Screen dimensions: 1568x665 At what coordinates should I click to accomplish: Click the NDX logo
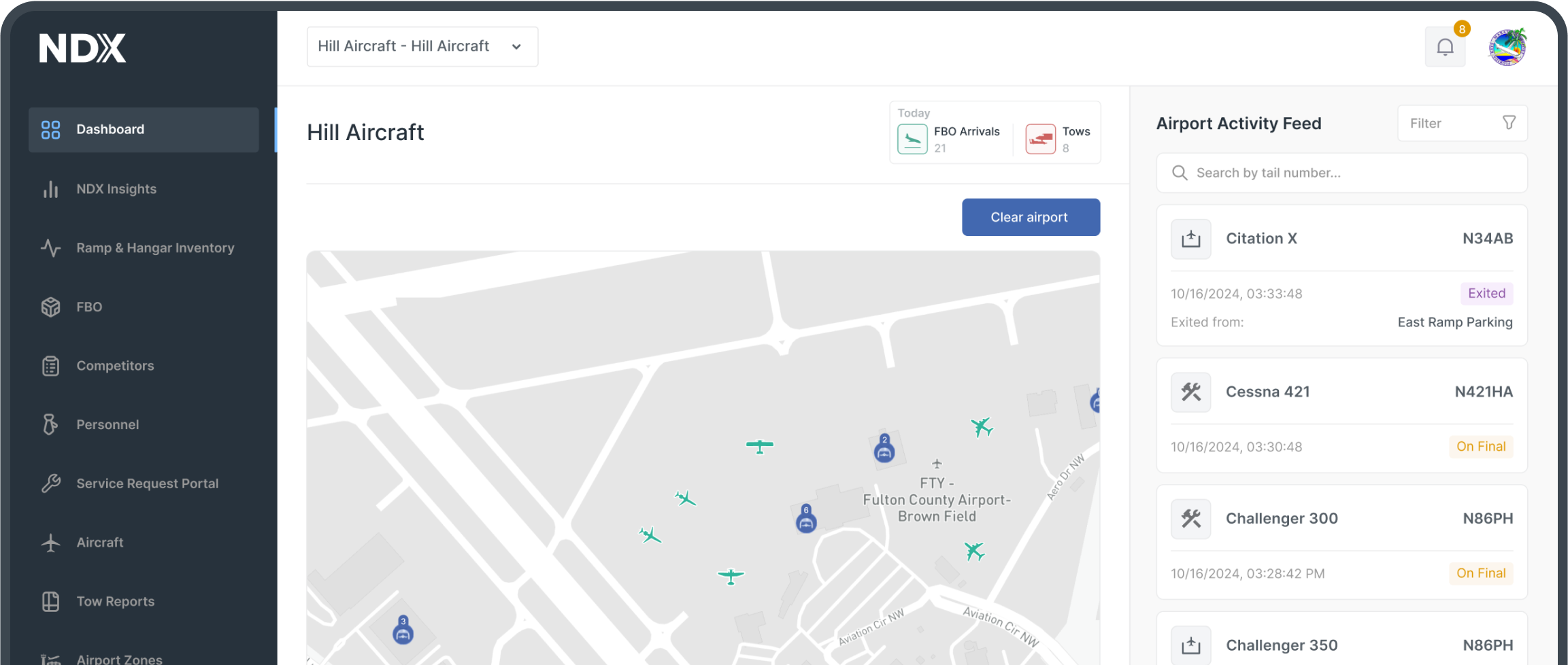pyautogui.click(x=82, y=48)
